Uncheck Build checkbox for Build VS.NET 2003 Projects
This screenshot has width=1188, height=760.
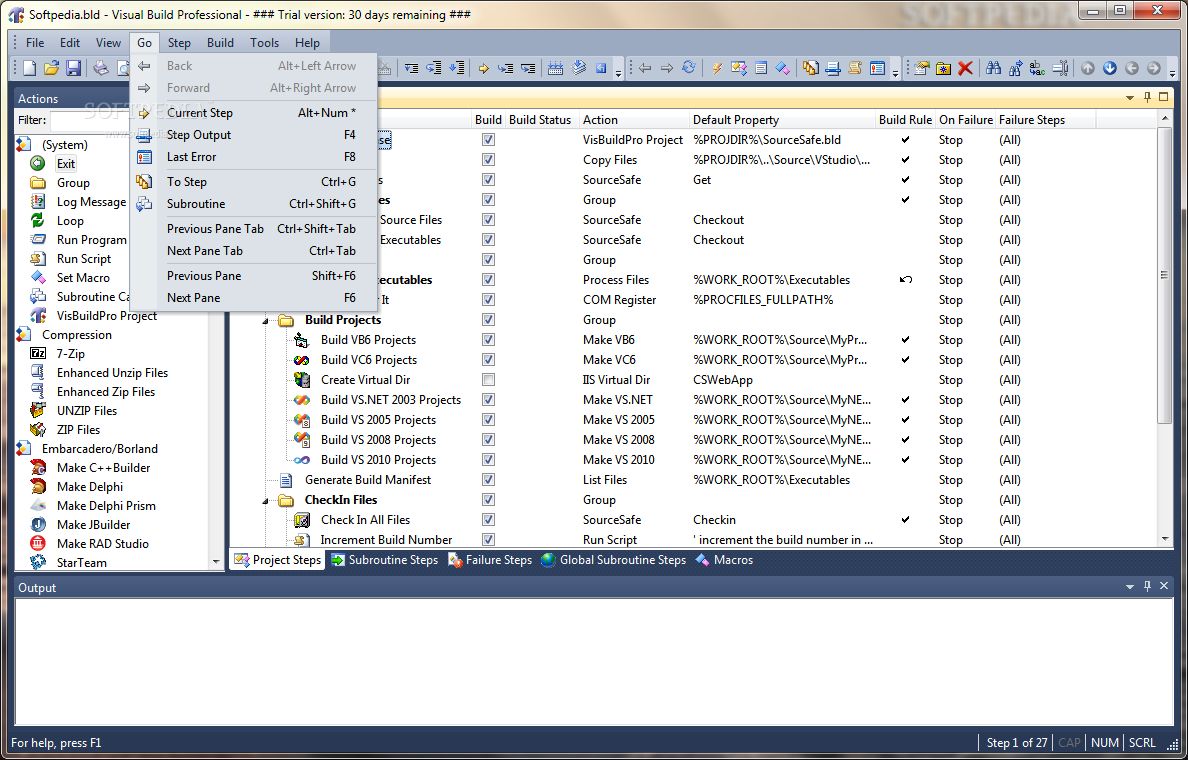click(489, 399)
